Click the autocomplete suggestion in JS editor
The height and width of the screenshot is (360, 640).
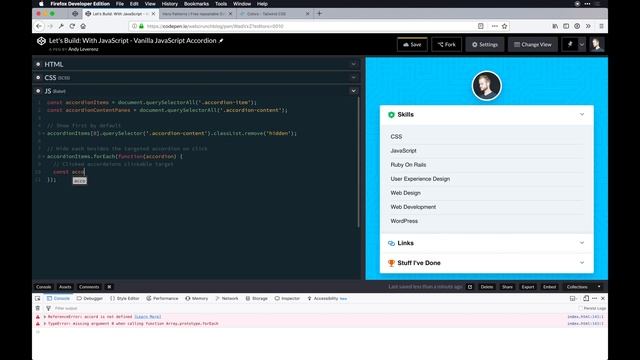pyautogui.click(x=80, y=181)
